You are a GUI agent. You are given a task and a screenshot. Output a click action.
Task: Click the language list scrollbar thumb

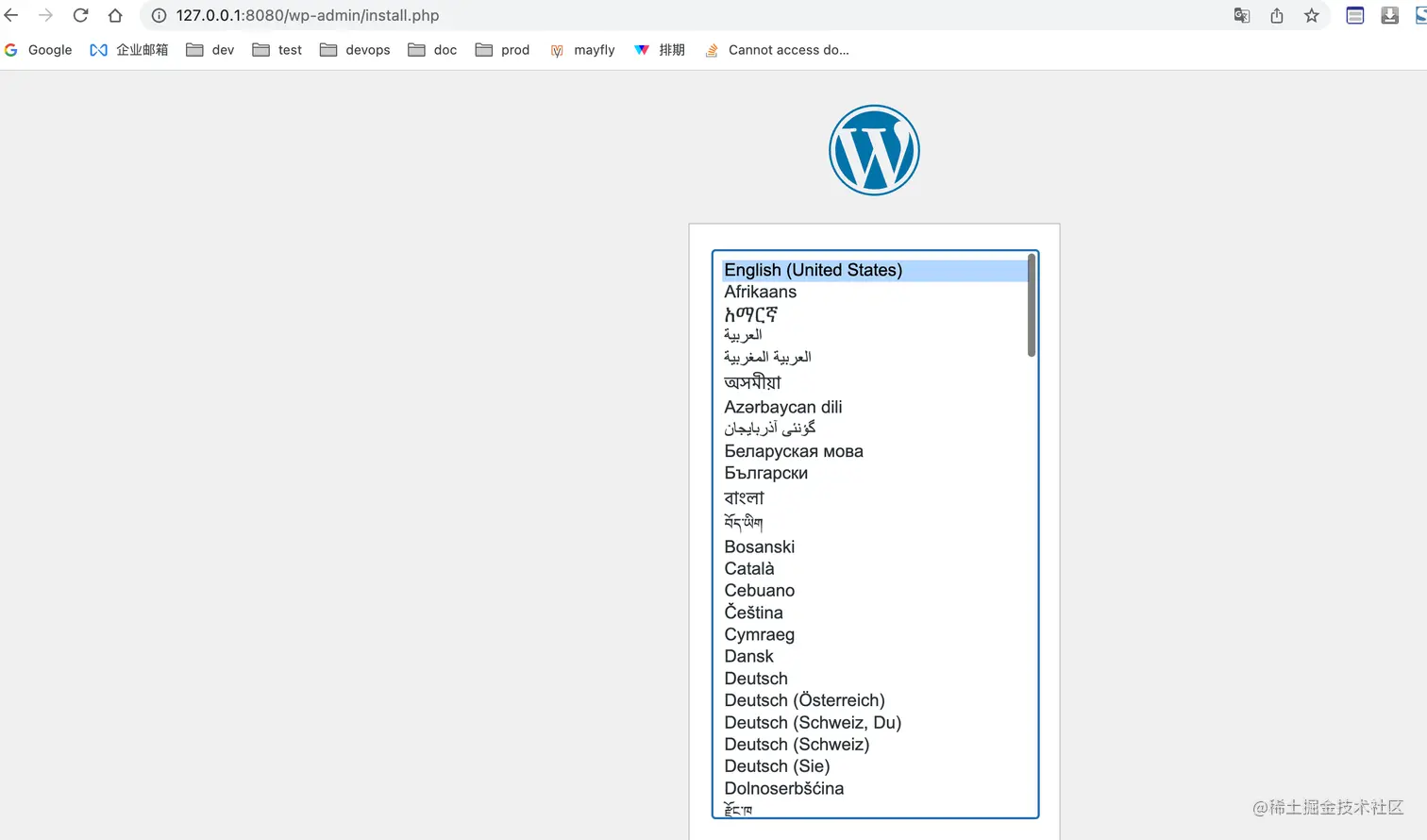pos(1032,307)
